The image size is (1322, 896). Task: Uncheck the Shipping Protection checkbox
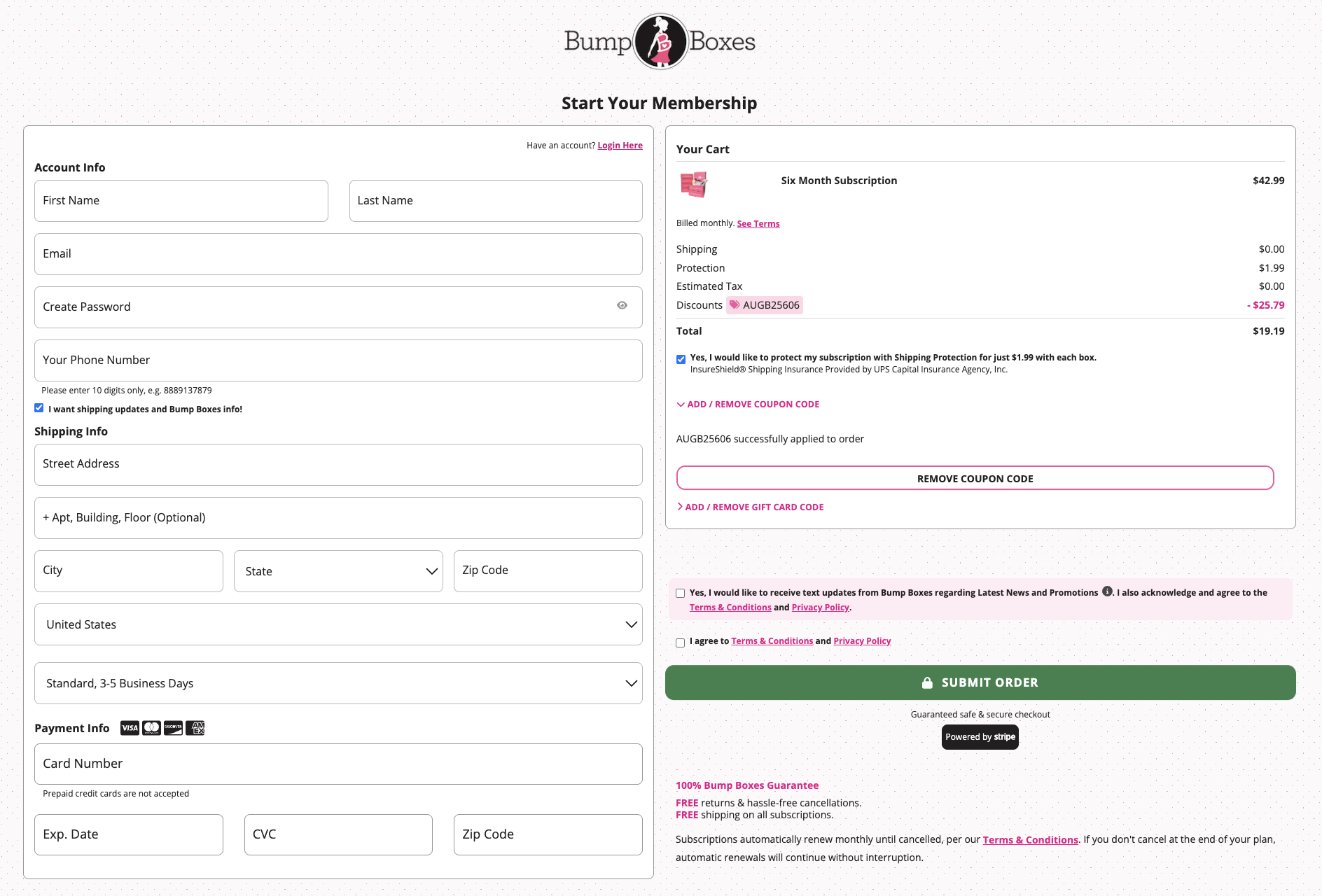681,359
